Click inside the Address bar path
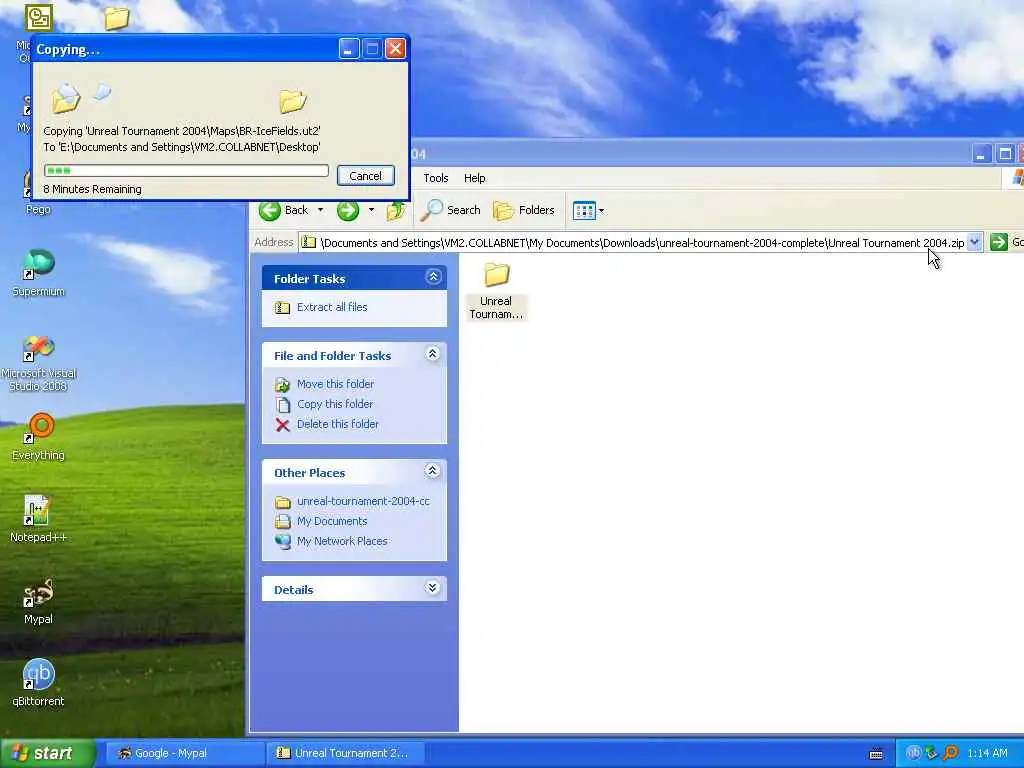This screenshot has height=768, width=1024. click(633, 243)
